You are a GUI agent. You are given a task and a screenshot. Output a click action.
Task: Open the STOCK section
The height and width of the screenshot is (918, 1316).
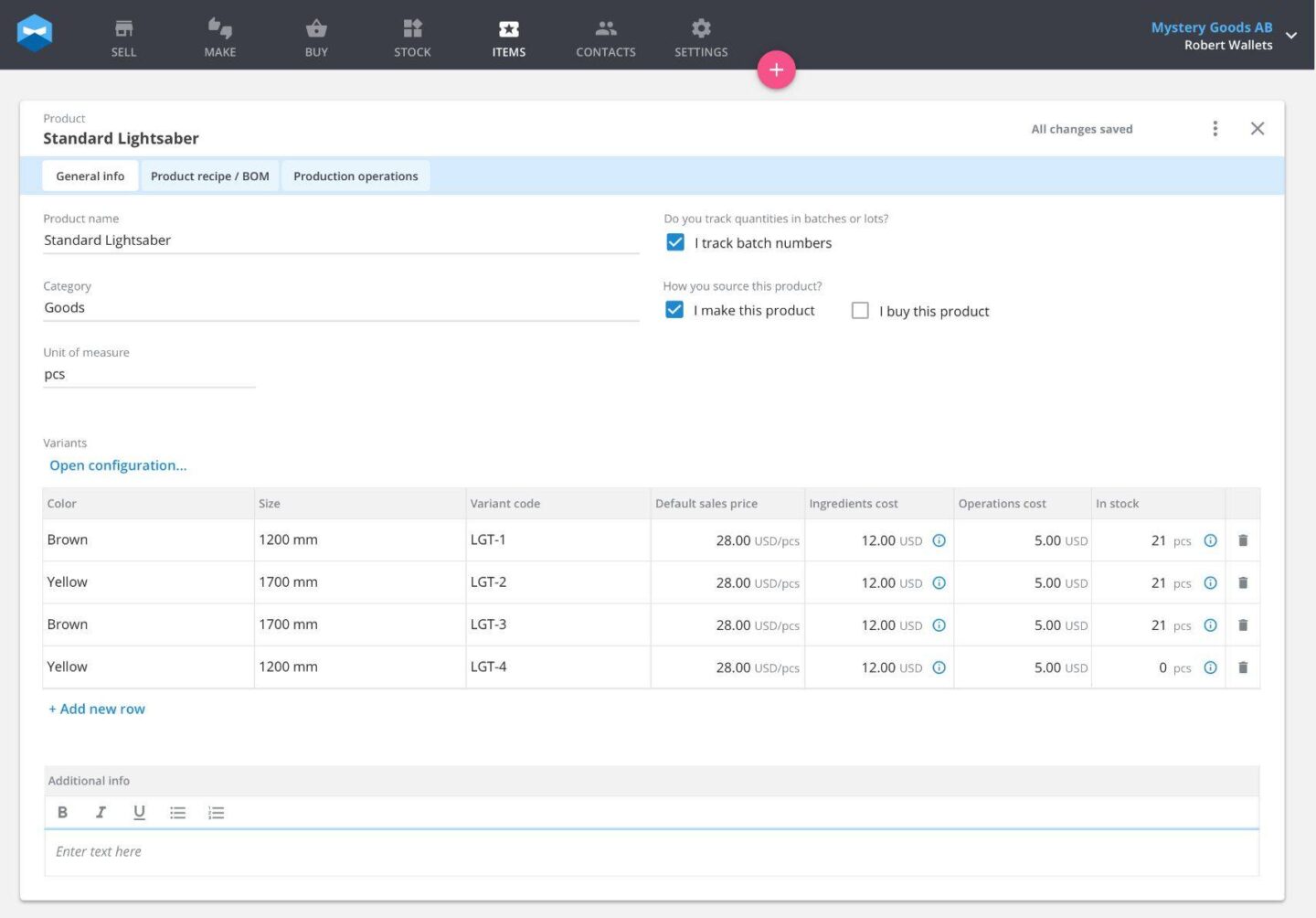pos(411,37)
